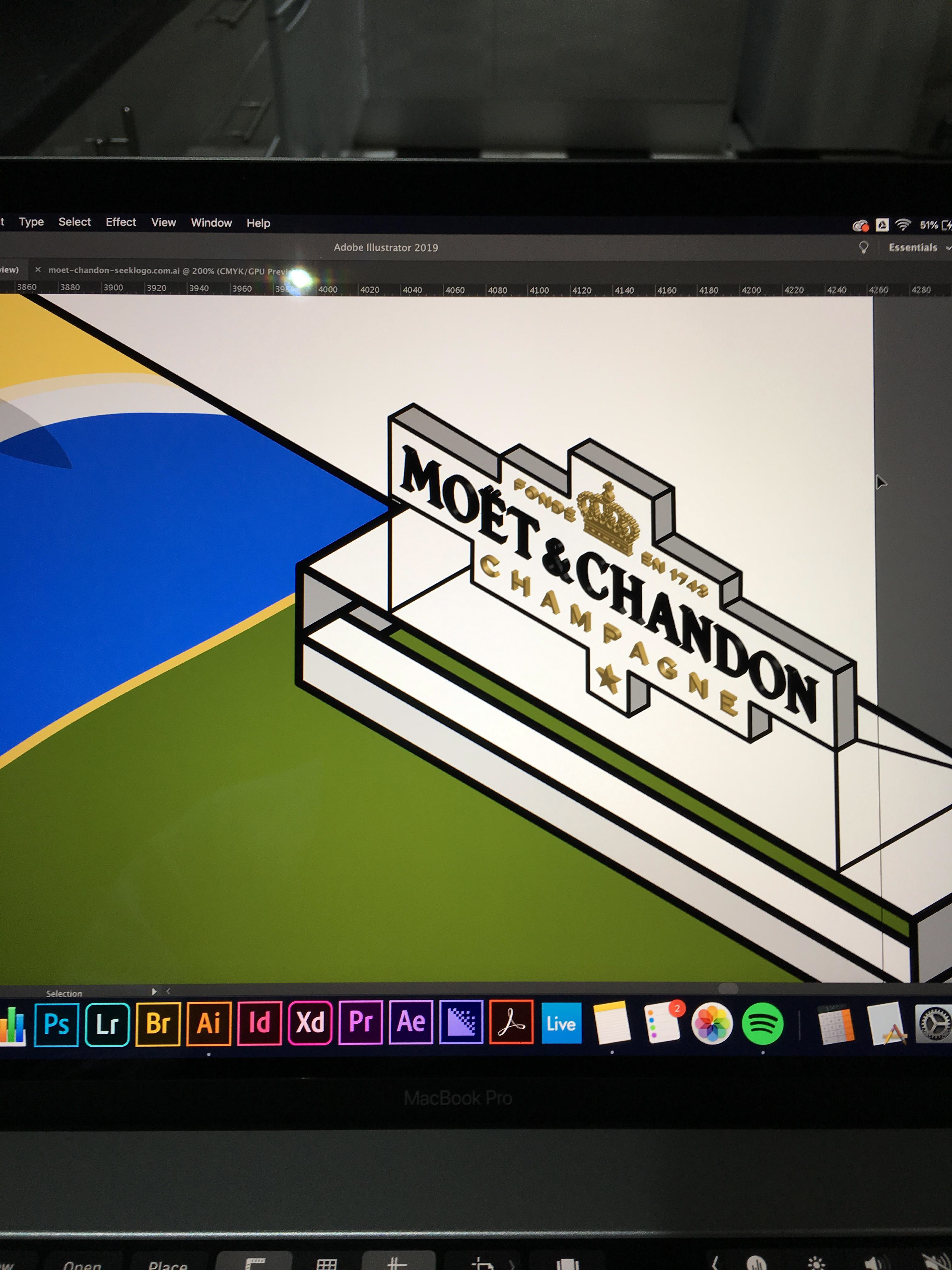
Task: Click the Wi-Fi status icon
Action: pos(903,225)
